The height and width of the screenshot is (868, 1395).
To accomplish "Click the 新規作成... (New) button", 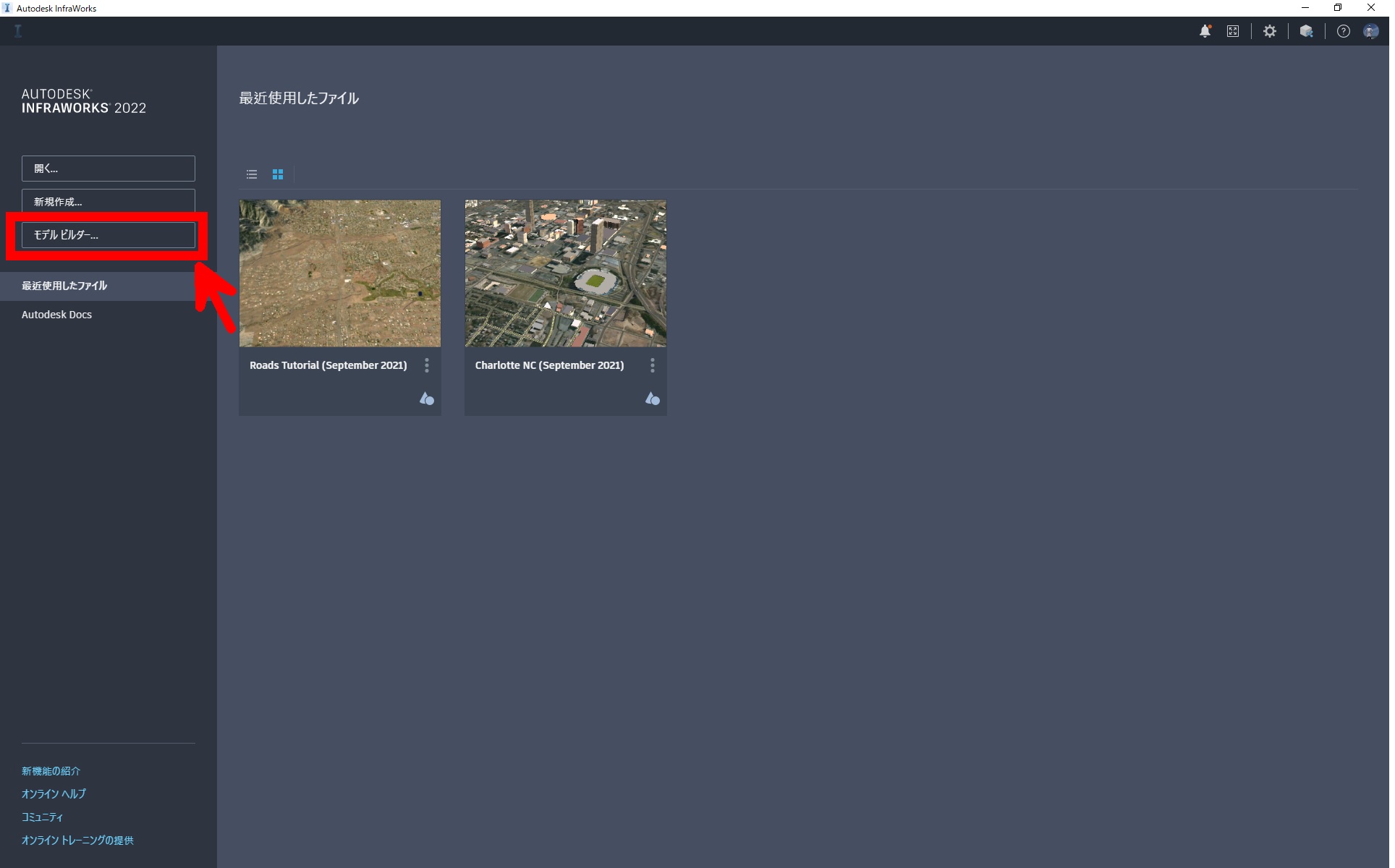I will (x=109, y=203).
